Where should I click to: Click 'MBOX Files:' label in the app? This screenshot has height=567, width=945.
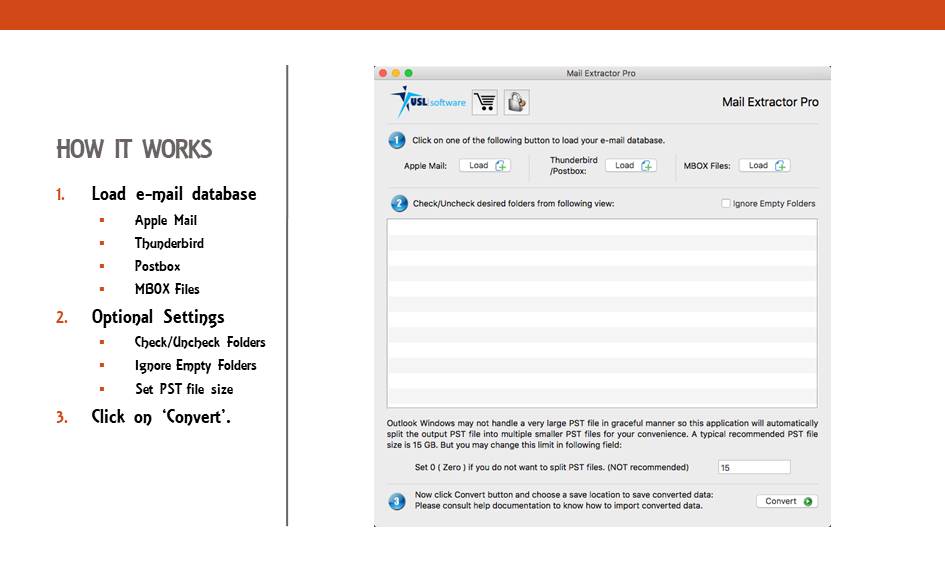(707, 166)
